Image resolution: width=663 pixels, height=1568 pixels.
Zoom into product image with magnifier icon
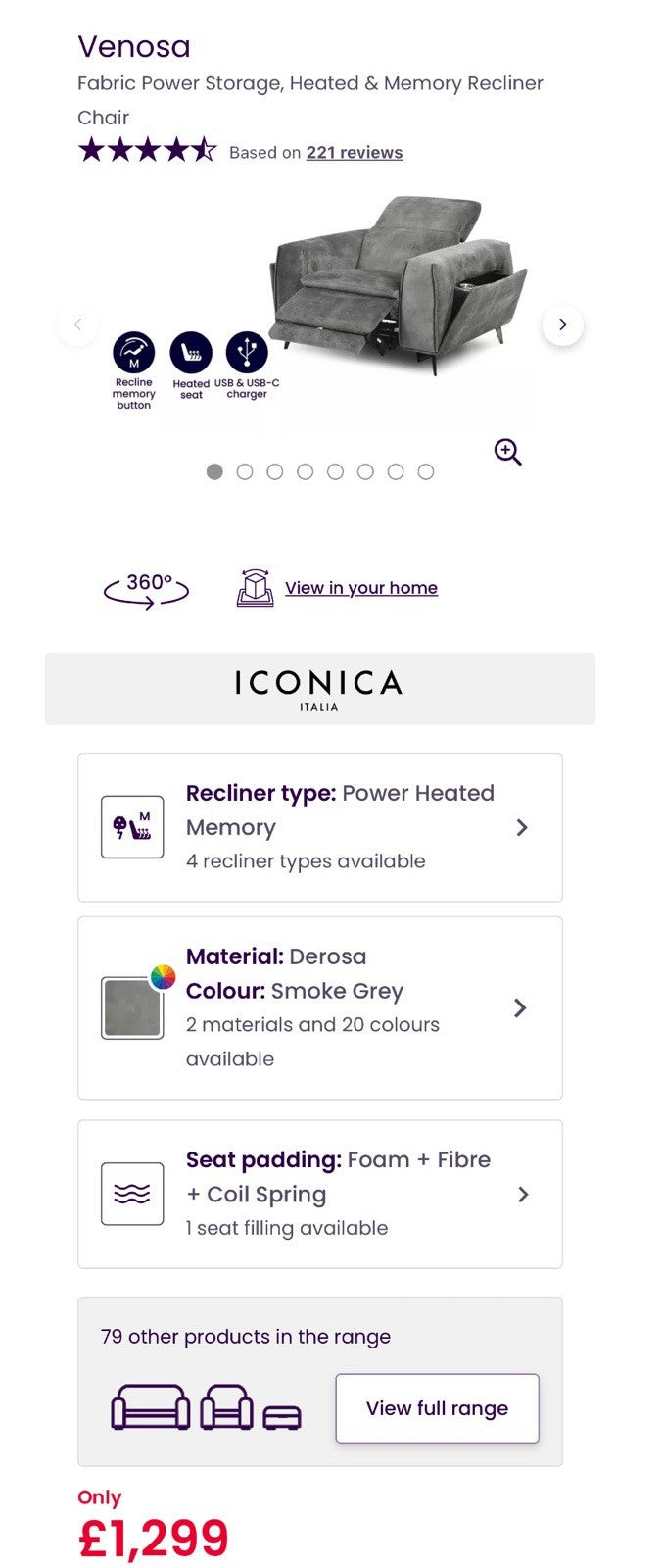point(507,452)
